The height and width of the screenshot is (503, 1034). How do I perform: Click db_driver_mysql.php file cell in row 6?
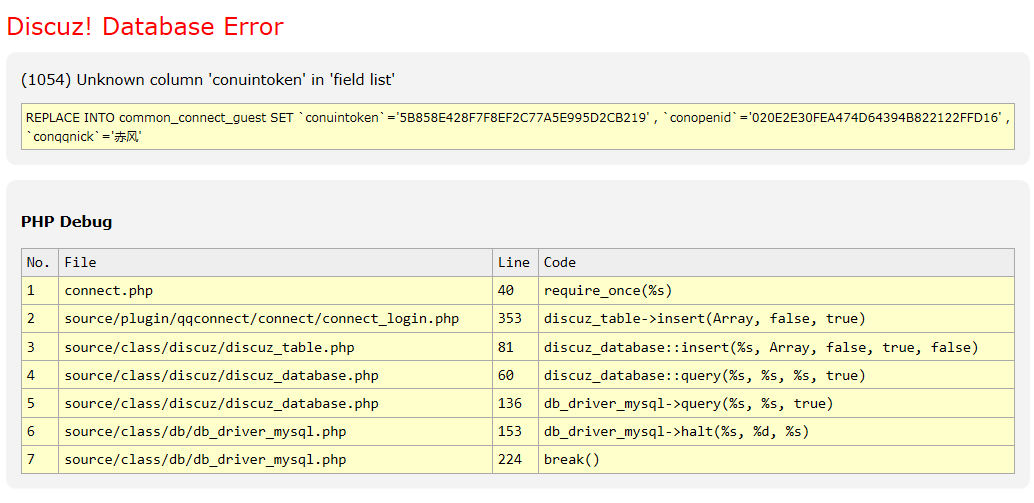coord(205,432)
